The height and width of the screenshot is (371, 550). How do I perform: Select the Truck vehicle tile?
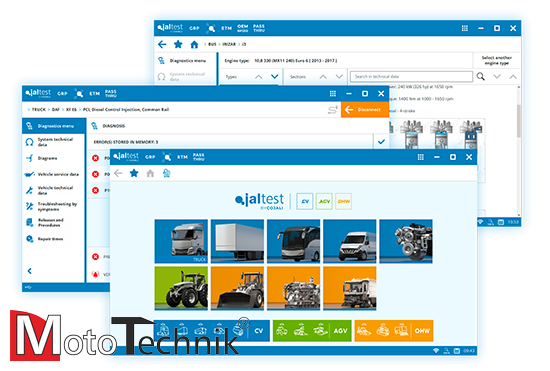click(x=181, y=241)
